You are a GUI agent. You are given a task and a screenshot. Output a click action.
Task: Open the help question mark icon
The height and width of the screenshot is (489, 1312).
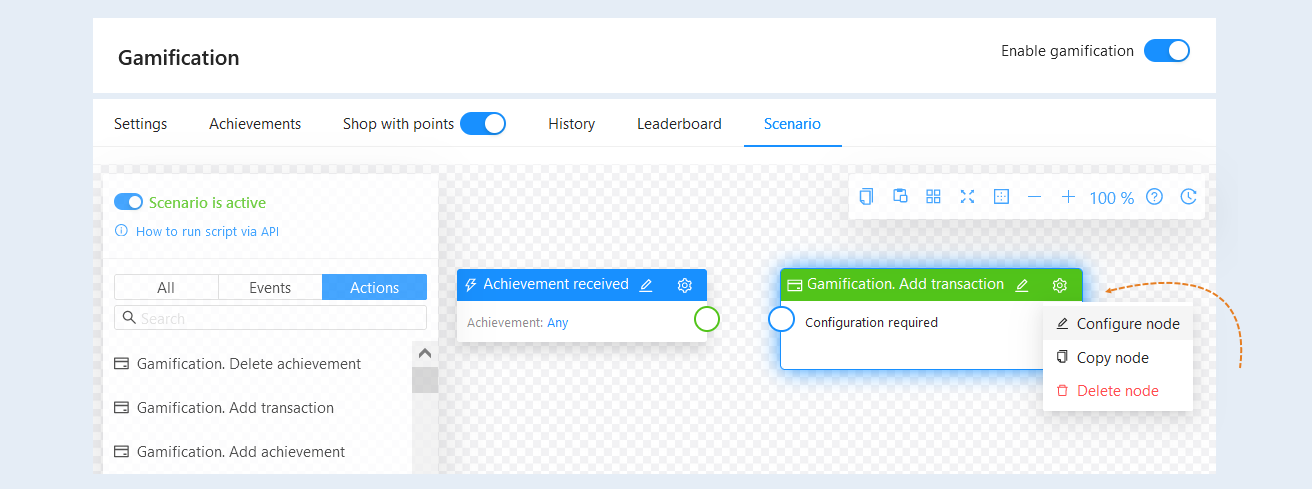point(1154,197)
